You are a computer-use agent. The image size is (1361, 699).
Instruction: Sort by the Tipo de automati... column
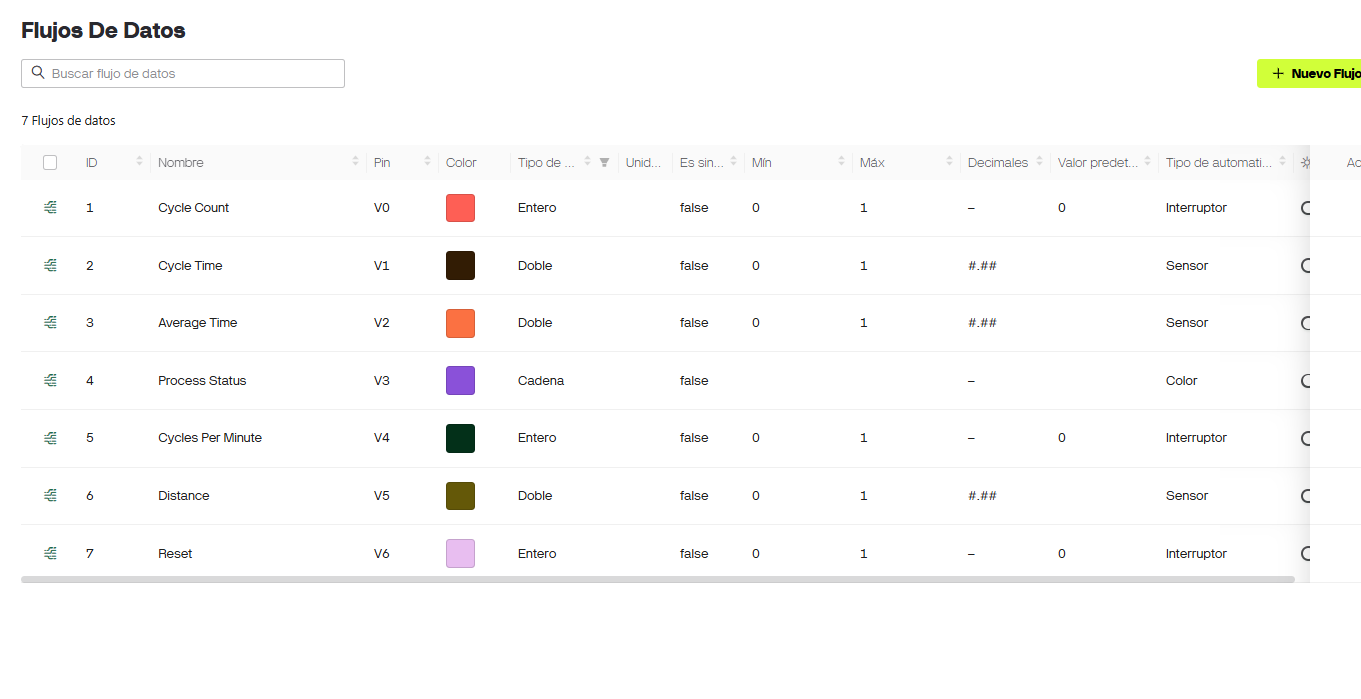[x=1282, y=162]
